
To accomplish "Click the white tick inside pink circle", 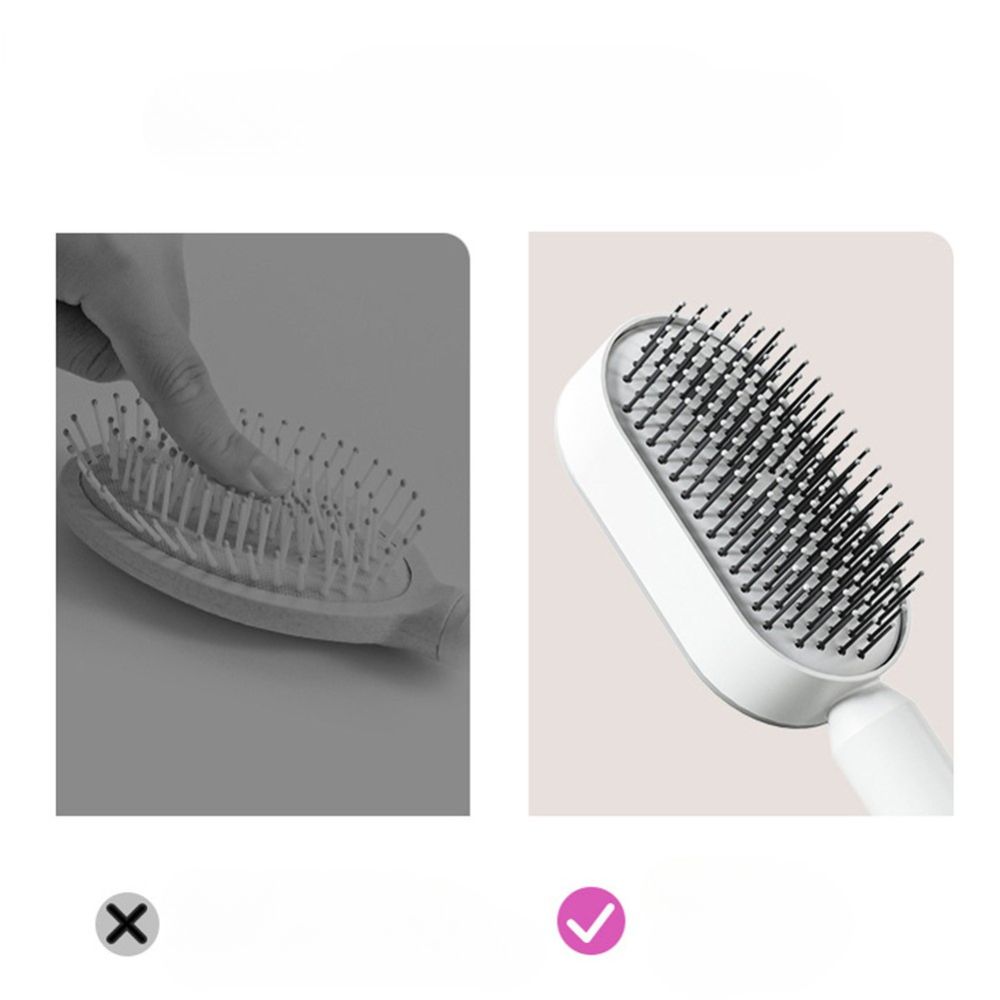I will pos(591,921).
